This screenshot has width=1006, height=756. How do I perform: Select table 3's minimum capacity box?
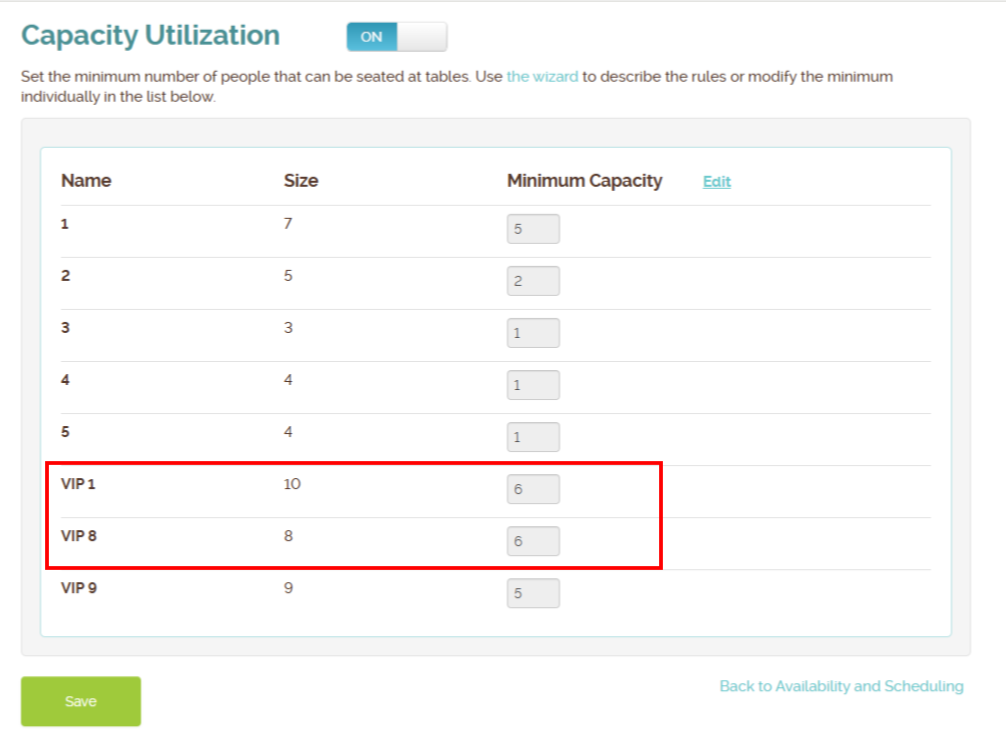pyautogui.click(x=533, y=332)
